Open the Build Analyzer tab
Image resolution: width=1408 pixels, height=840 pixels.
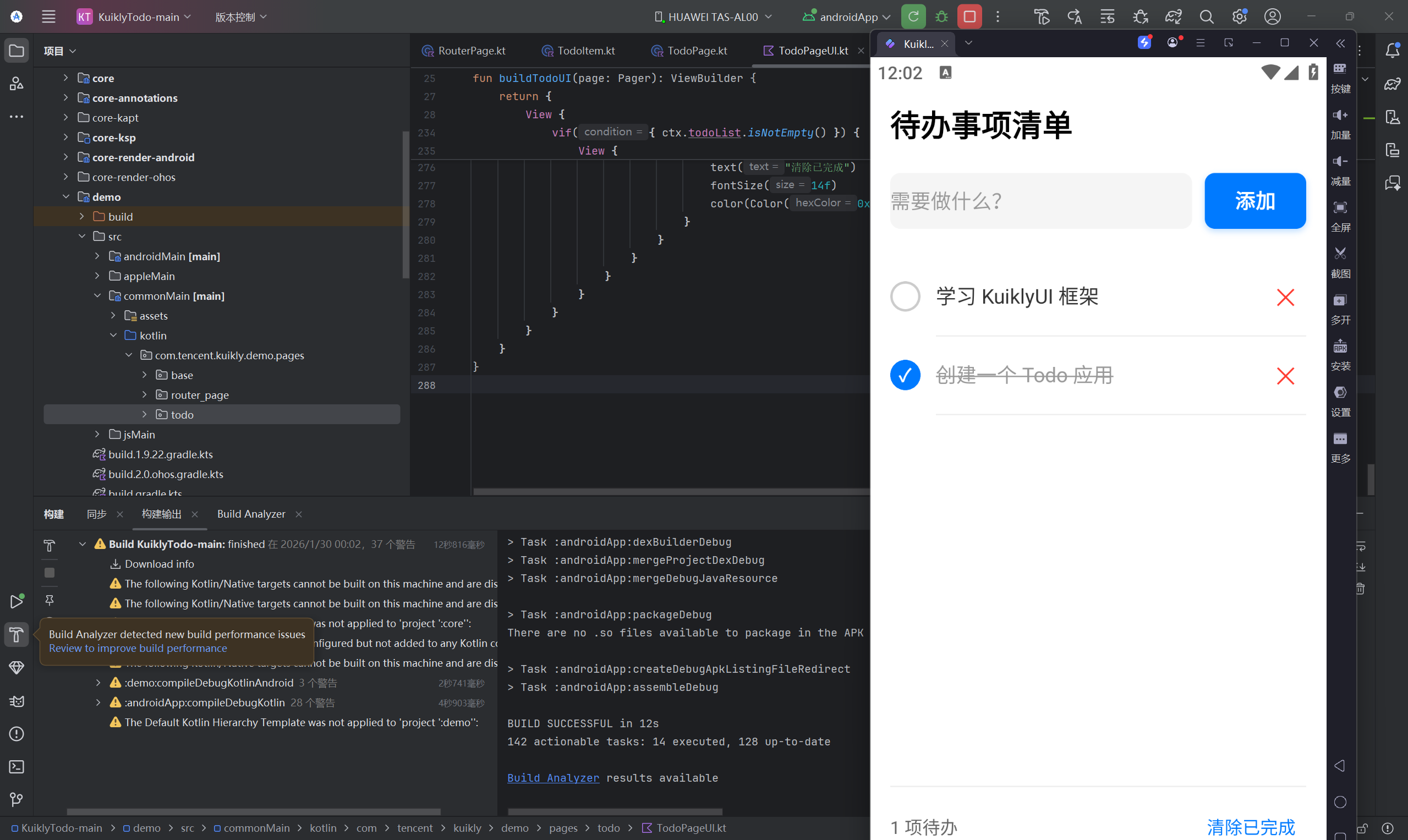(x=251, y=513)
